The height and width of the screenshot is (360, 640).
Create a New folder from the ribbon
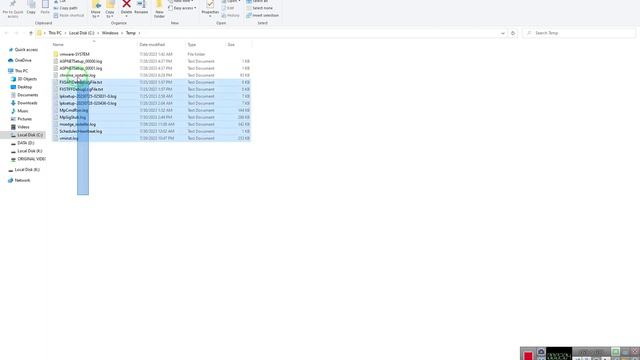160,9
